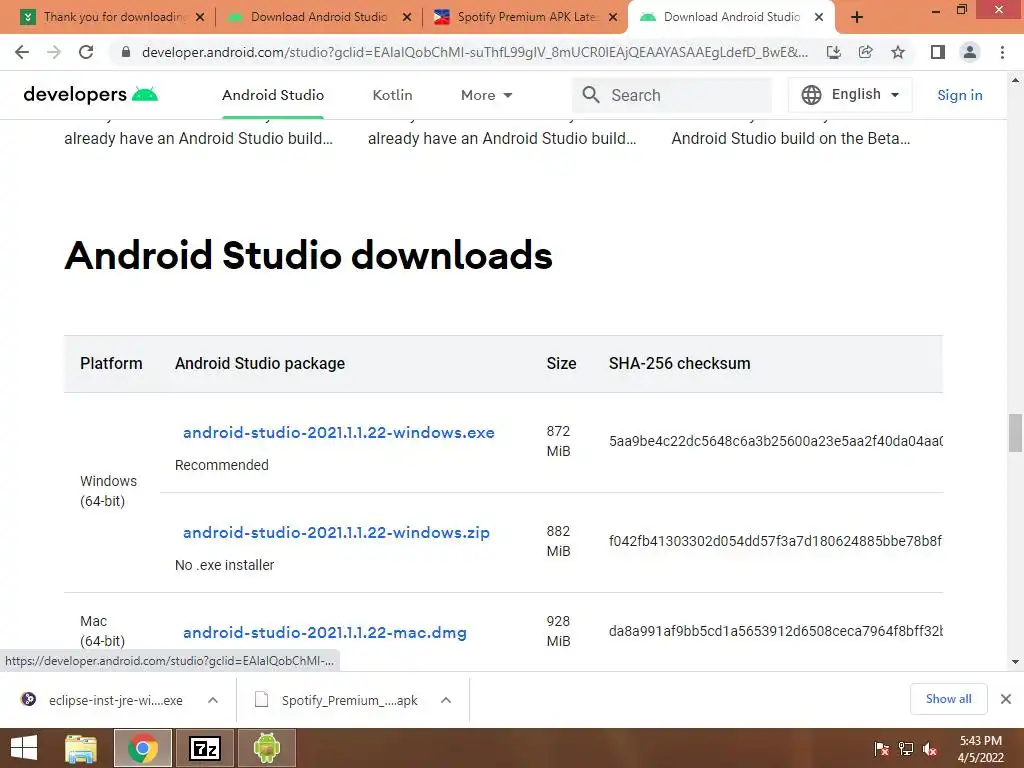
Task: Click the checksum starting with f042fb41
Action: pyautogui.click(x=775, y=541)
